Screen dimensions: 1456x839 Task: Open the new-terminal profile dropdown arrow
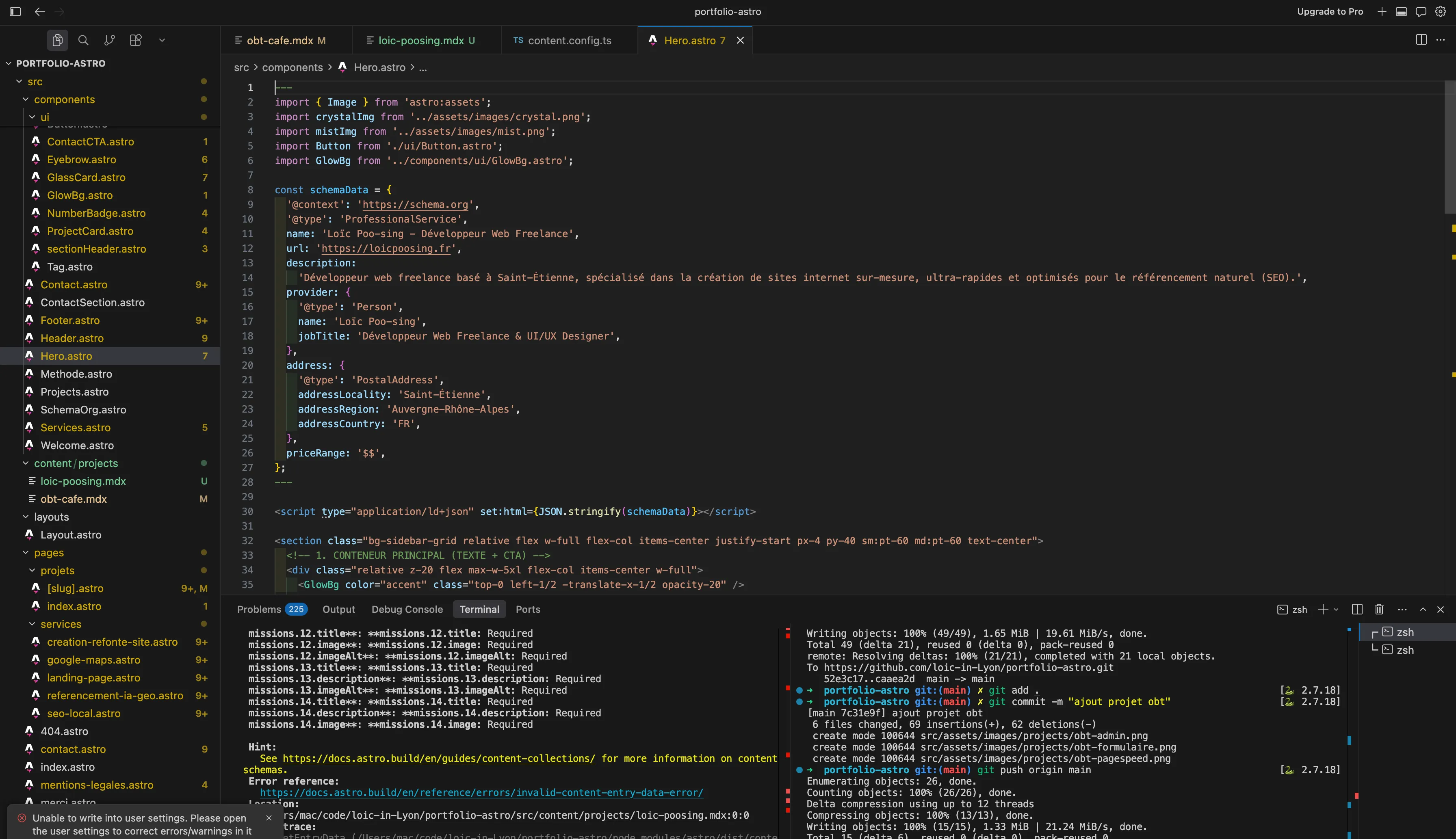[x=1336, y=609]
